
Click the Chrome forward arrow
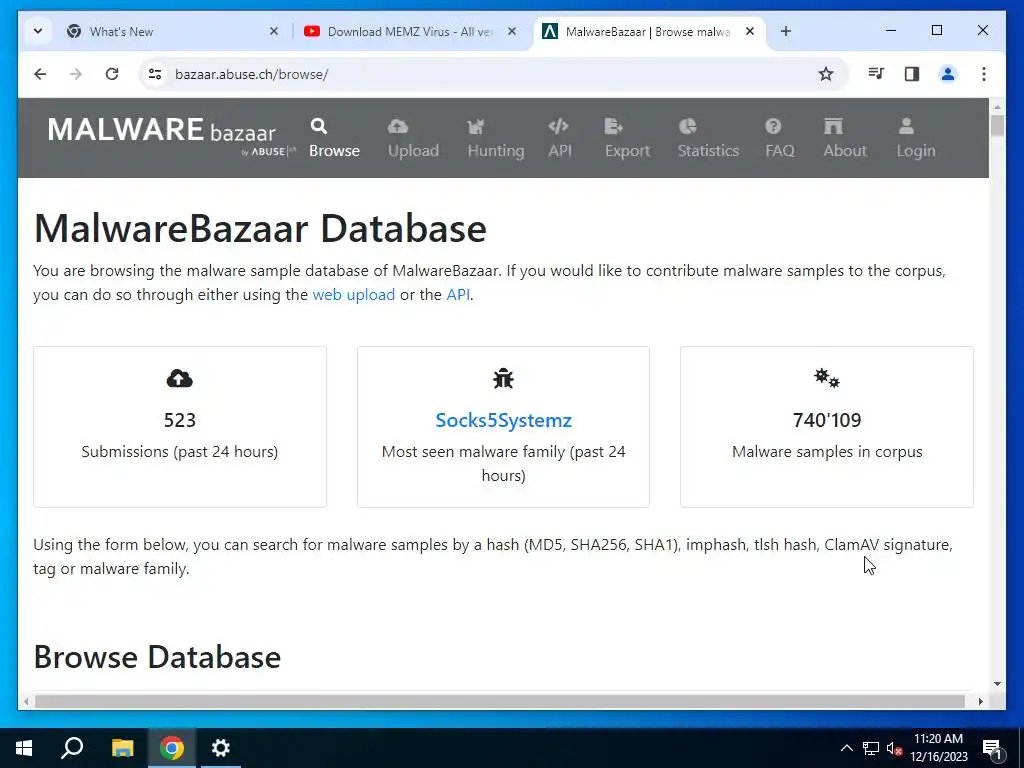coord(76,74)
